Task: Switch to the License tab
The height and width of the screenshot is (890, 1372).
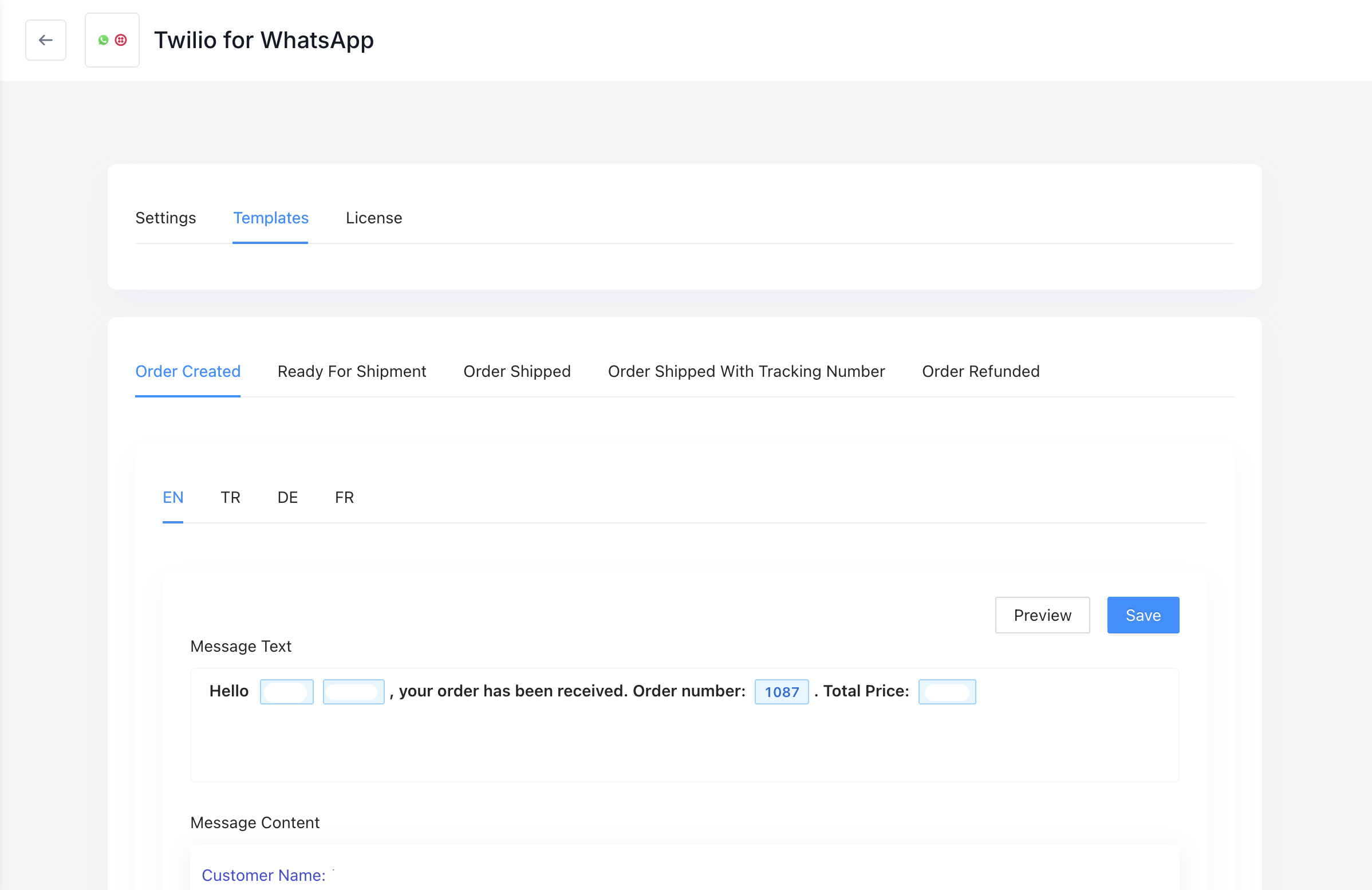Action: coord(373,218)
